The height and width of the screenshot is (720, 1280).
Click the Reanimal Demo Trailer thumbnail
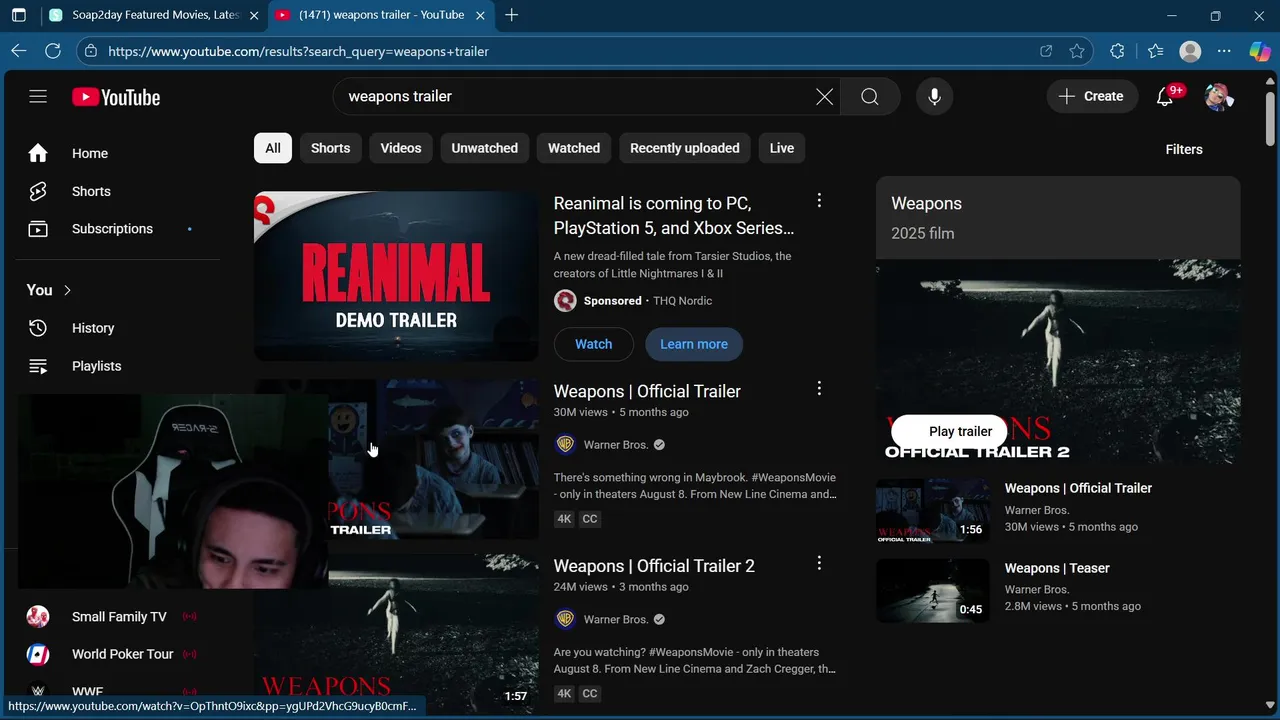click(396, 276)
